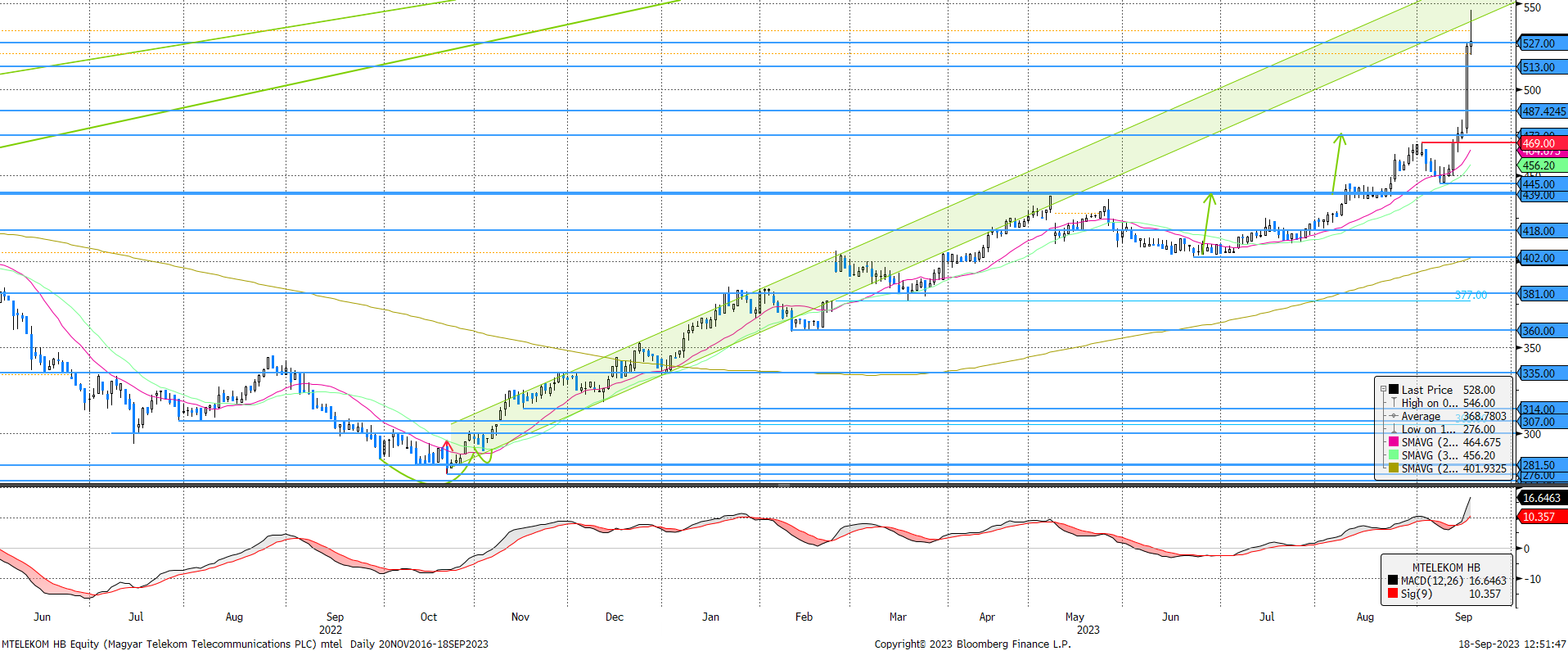The width and height of the screenshot is (1568, 651).
Task: Click the black 16.6463 MACD value tag
Action: 1543,498
